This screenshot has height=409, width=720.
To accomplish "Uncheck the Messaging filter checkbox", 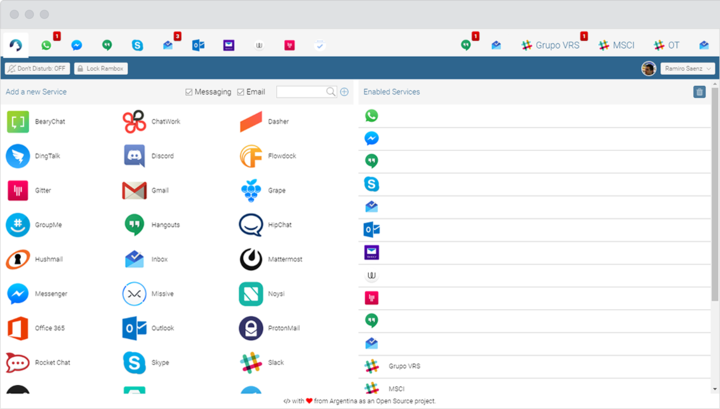I will 189,92.
